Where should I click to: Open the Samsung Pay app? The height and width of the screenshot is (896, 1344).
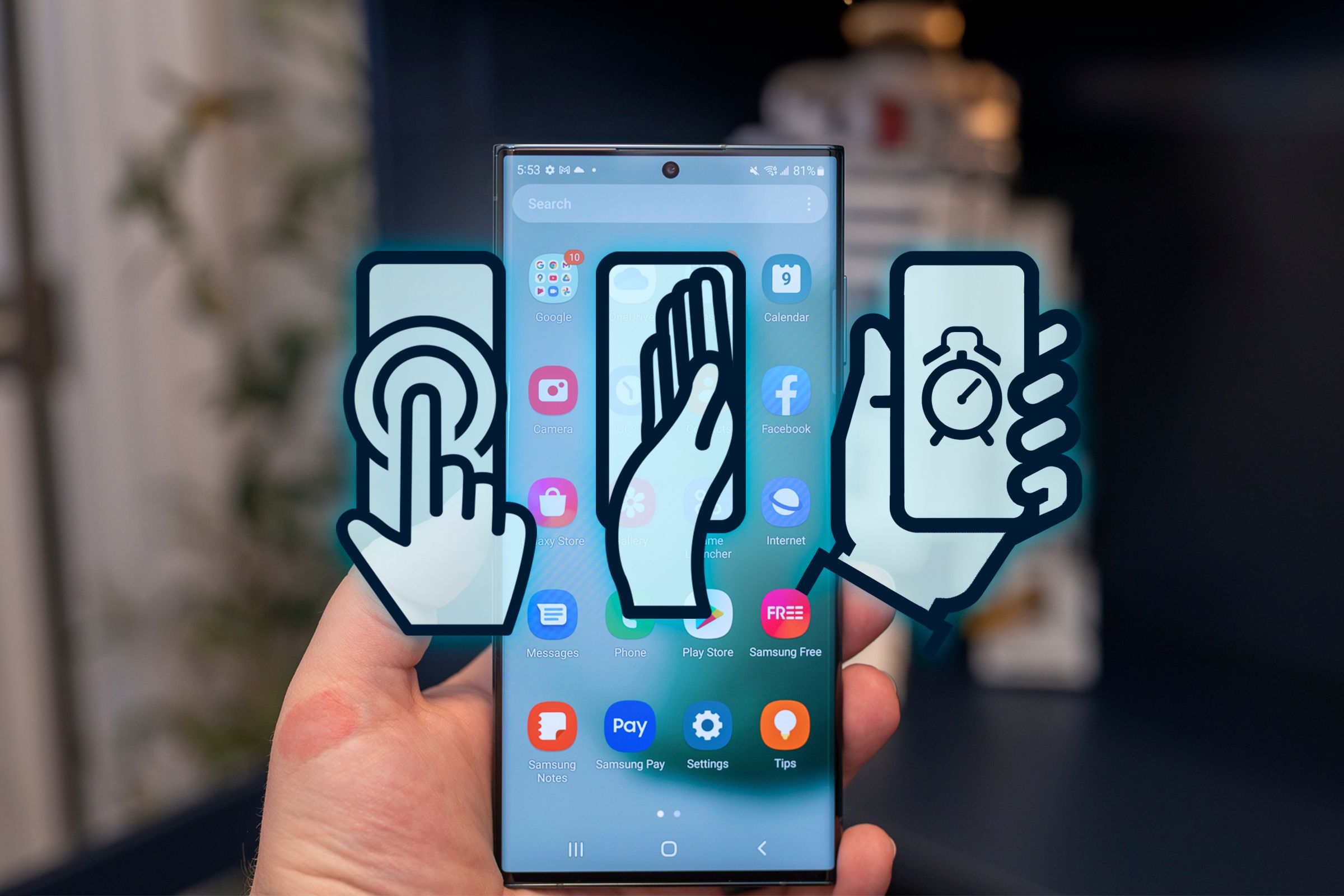coord(619,729)
